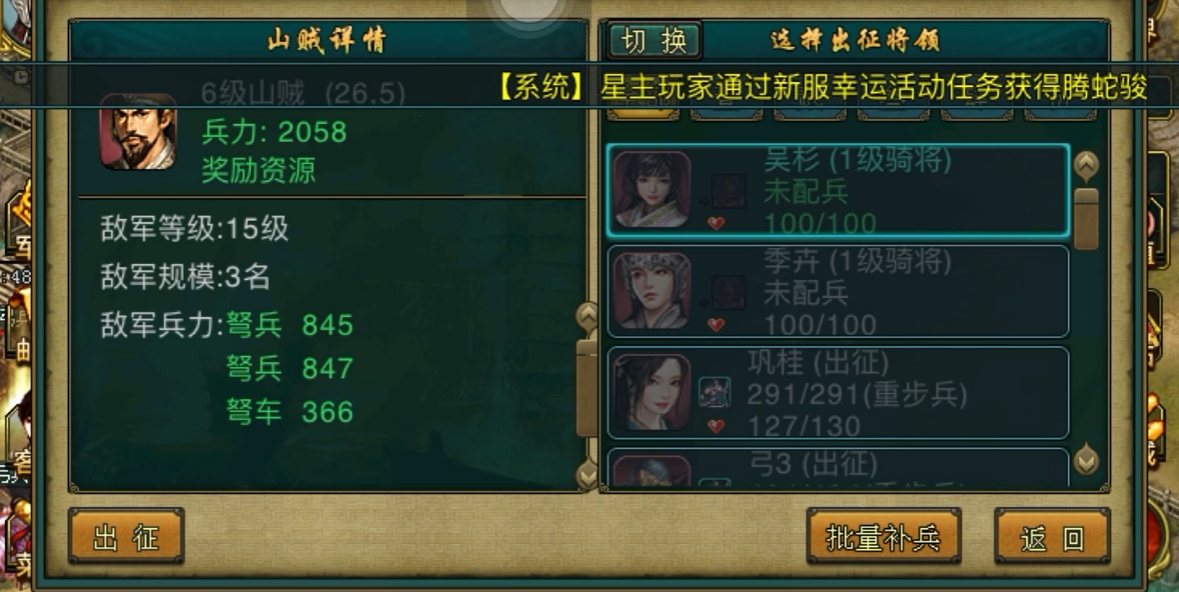Select general 巩桂's portrait
This screenshot has height=592, width=1179.
(x=651, y=393)
